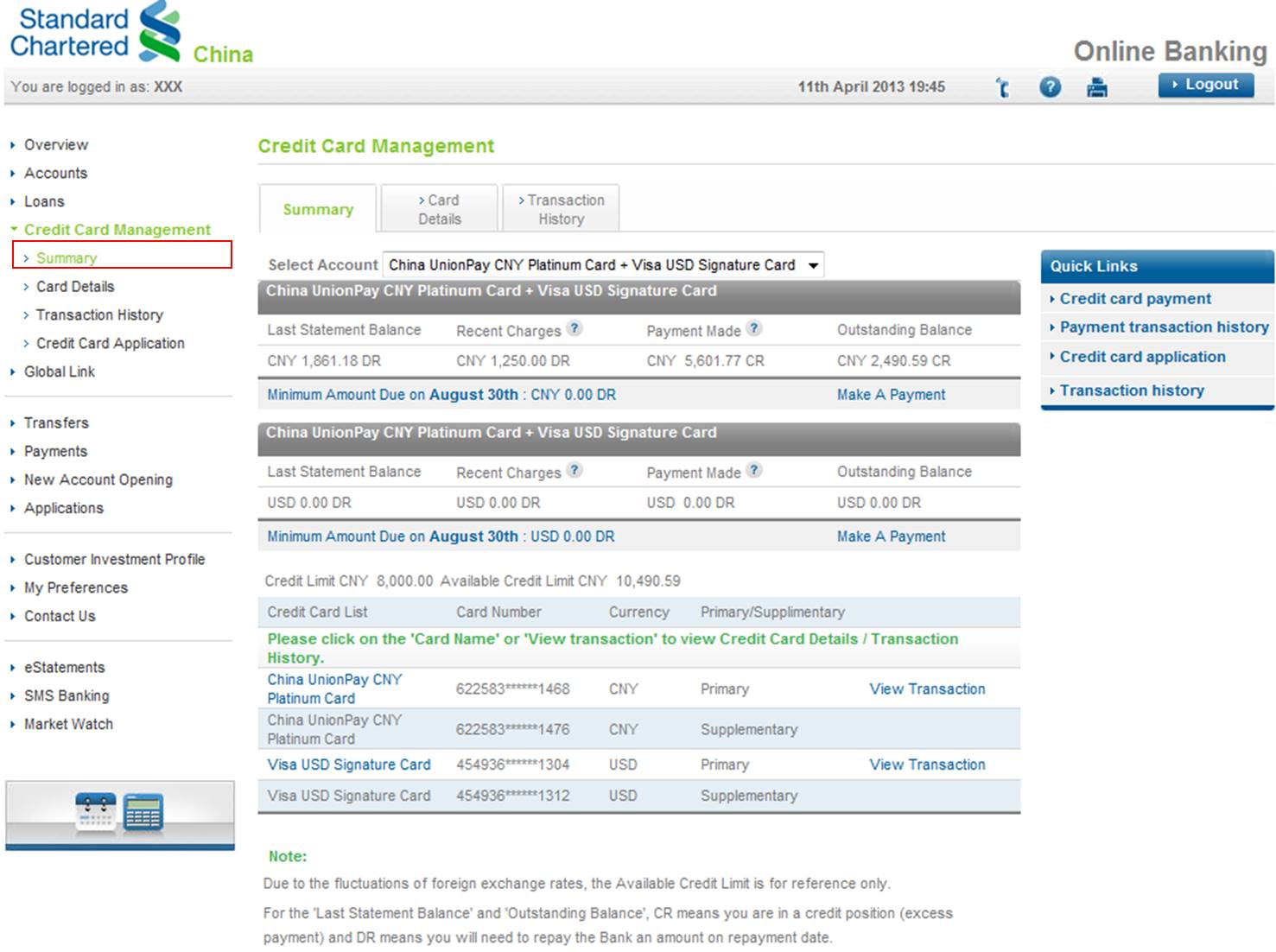Click help icon beside CNY Recent Charges
Screen dimensions: 1276x952
tap(575, 328)
